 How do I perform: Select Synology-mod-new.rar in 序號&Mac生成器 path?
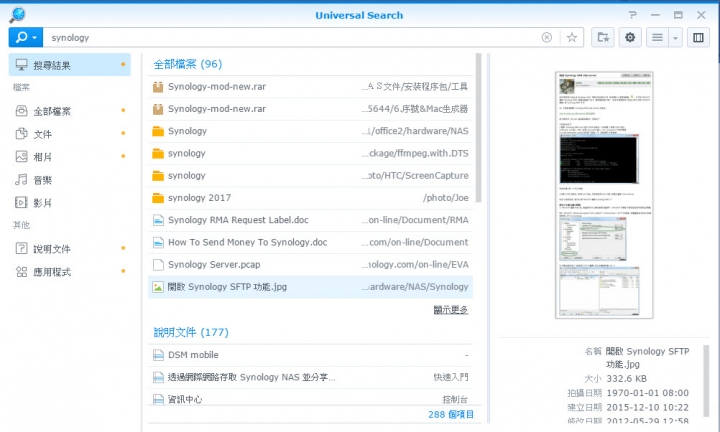(310, 109)
